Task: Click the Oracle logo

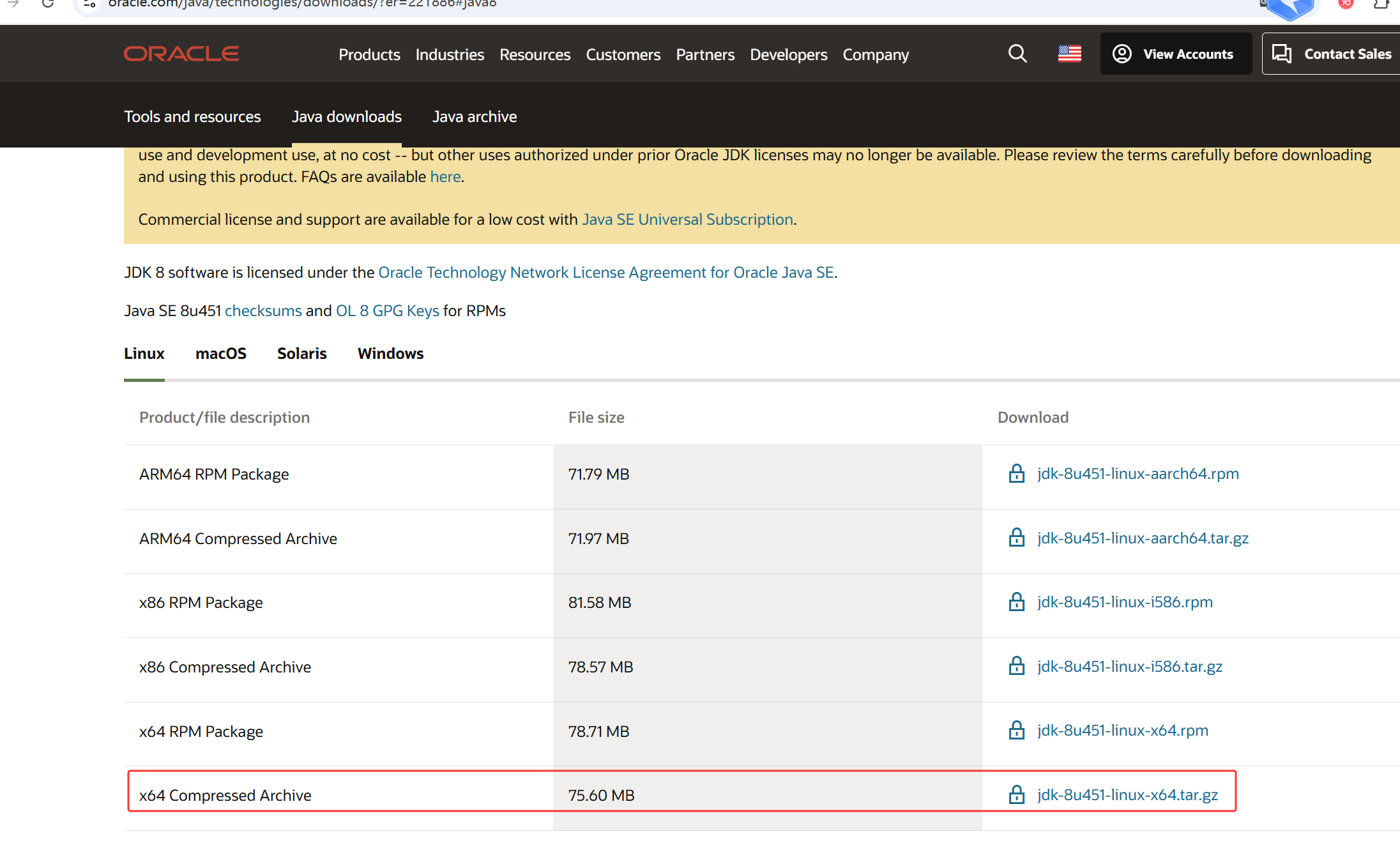Action: (181, 54)
